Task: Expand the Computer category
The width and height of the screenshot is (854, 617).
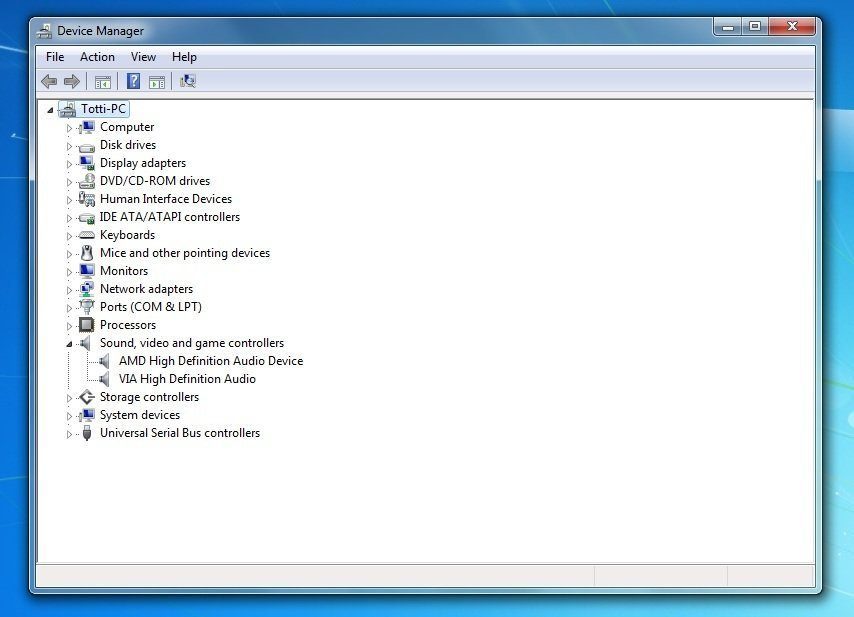Action: pyautogui.click(x=69, y=128)
